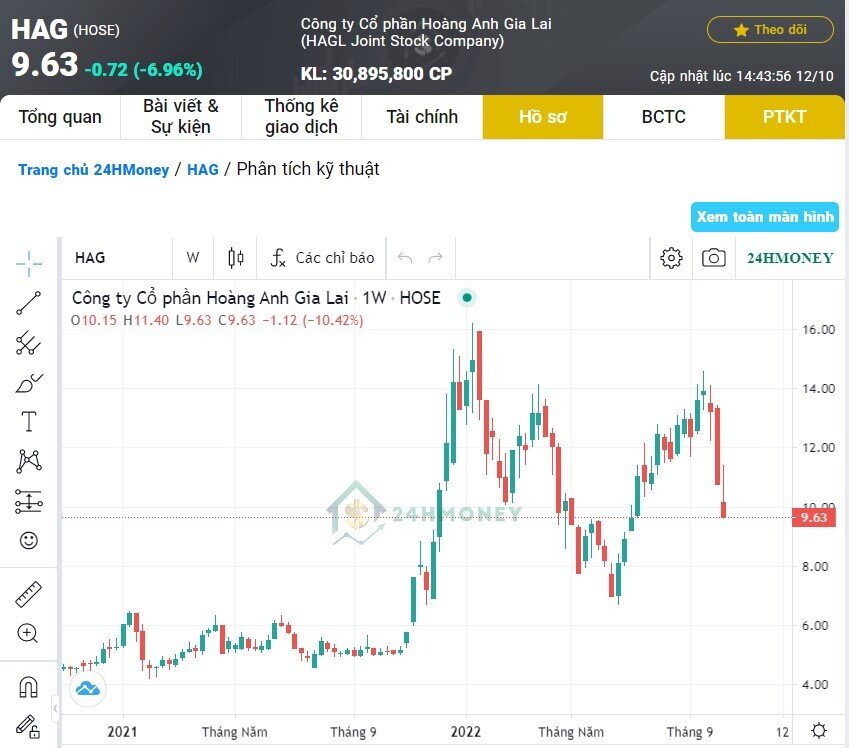Screen dimensions: 849x748
Task: Select the text annotation tool
Action: click(x=29, y=421)
